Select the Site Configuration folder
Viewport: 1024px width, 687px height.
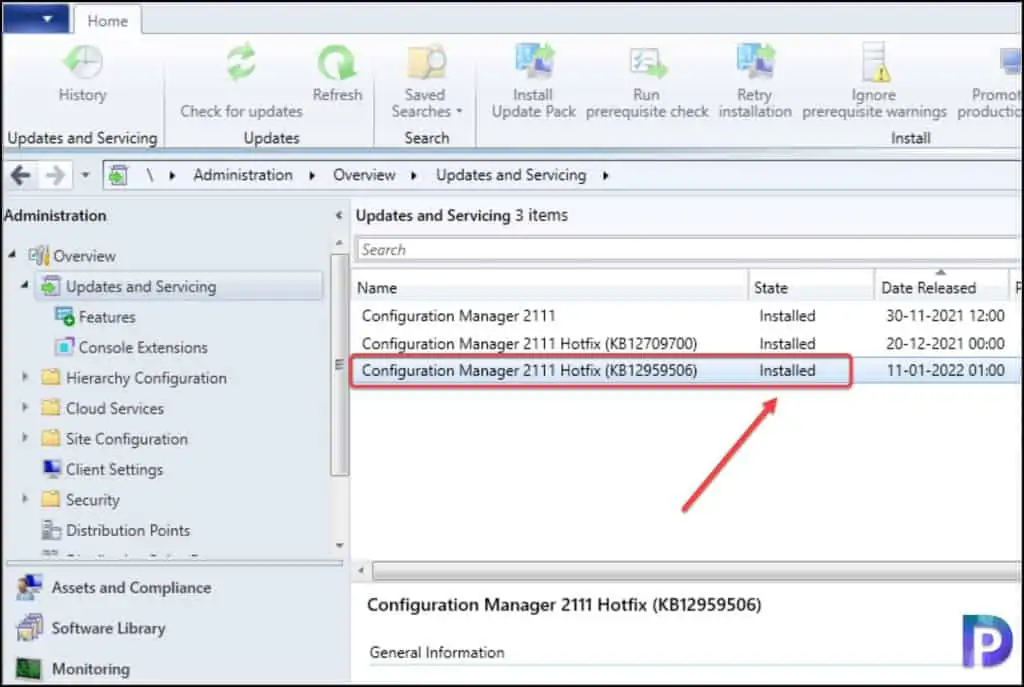click(x=127, y=439)
